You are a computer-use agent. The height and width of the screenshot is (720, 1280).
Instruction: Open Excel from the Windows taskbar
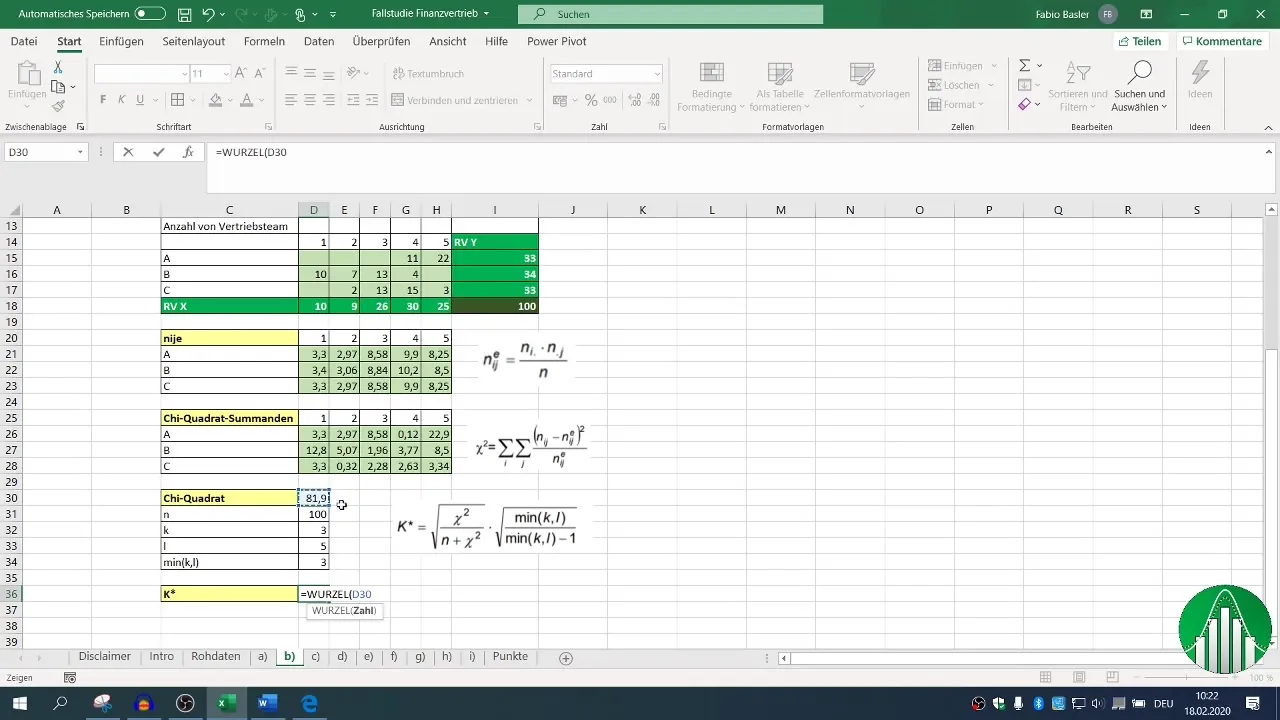[x=227, y=704]
